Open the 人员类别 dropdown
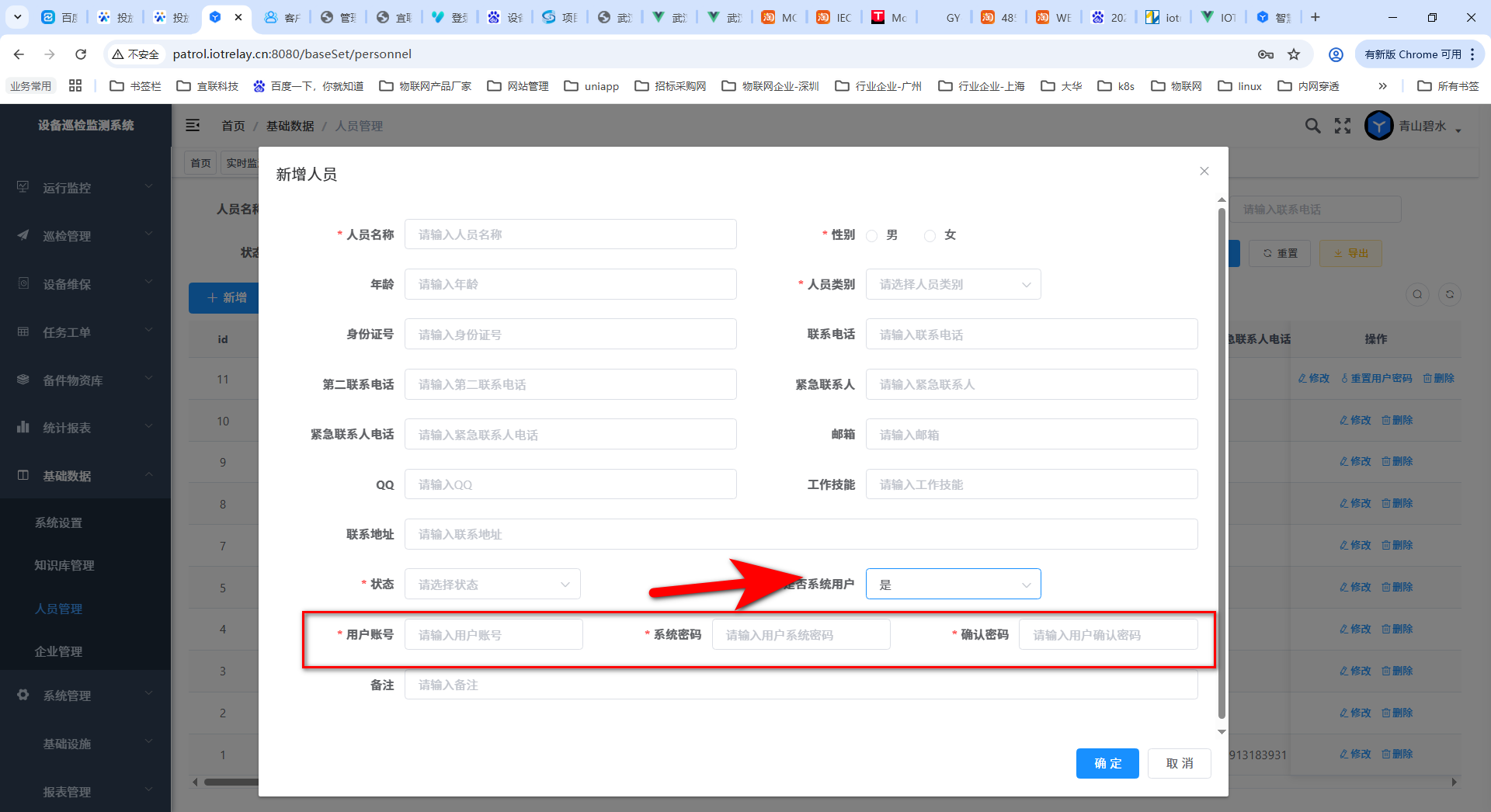Screen dimensions: 1491x812 point(953,285)
